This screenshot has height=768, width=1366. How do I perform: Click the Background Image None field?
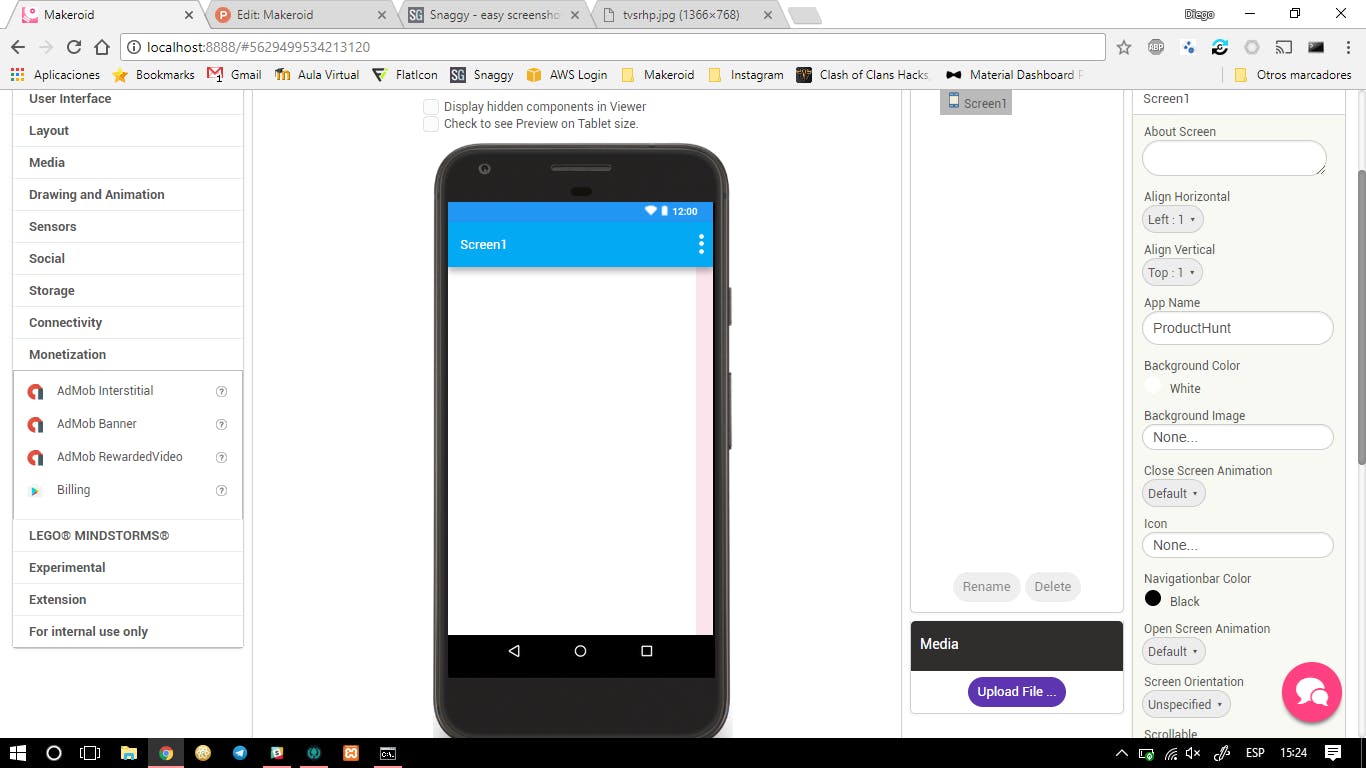point(1237,437)
